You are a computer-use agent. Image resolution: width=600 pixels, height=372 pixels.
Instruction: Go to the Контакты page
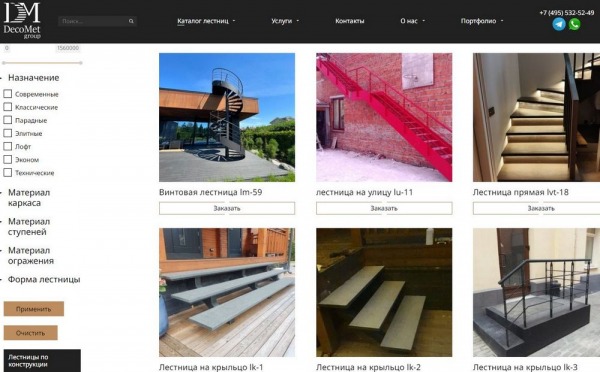tap(350, 21)
